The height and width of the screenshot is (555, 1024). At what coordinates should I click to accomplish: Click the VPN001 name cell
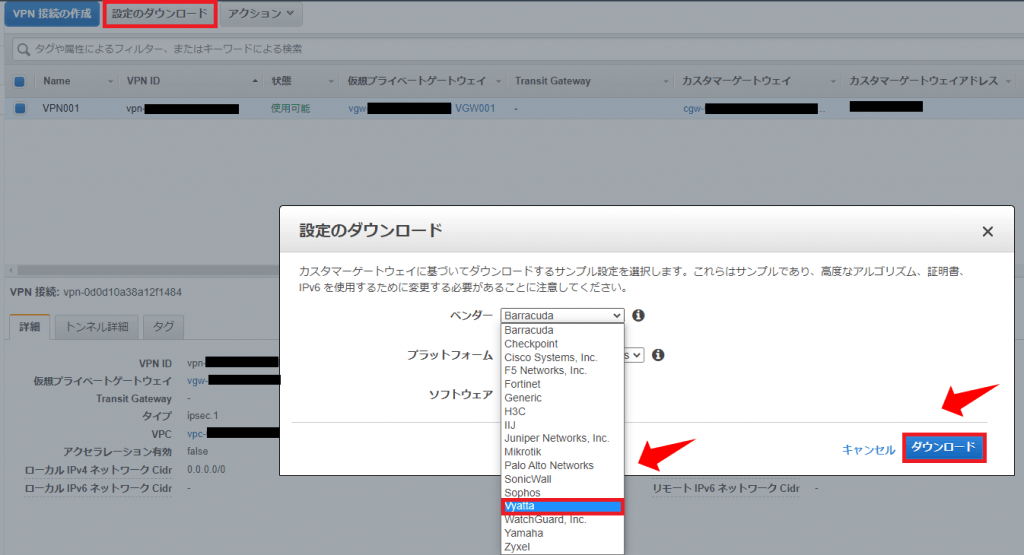pos(61,108)
